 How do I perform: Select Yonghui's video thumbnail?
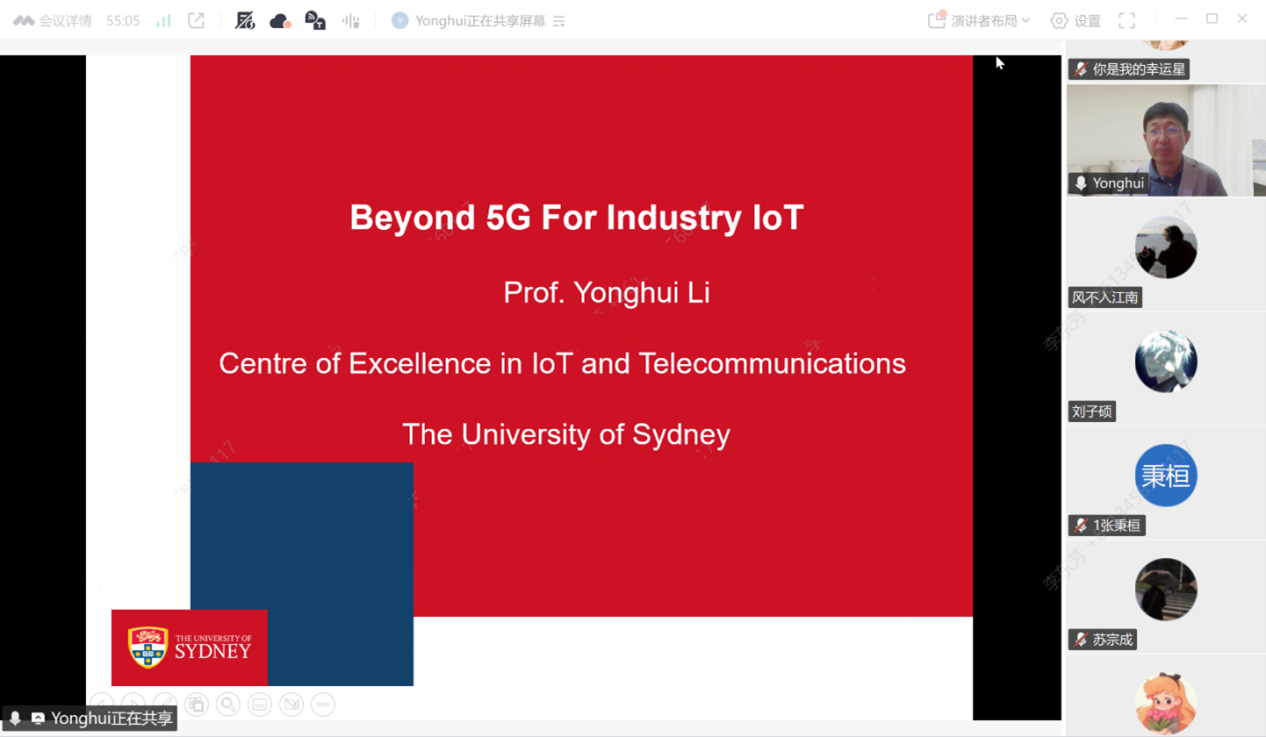click(x=1165, y=140)
